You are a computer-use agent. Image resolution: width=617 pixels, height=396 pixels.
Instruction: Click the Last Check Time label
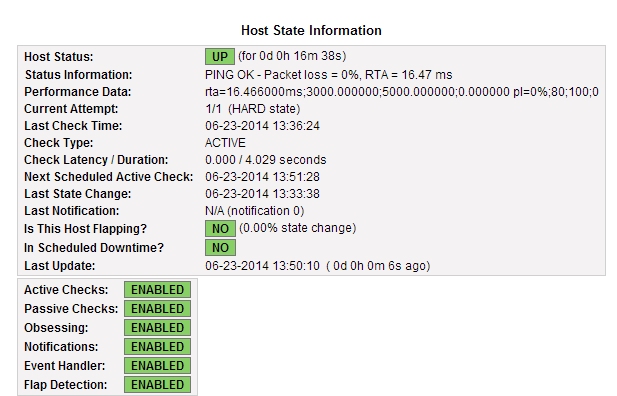pyautogui.click(x=73, y=126)
